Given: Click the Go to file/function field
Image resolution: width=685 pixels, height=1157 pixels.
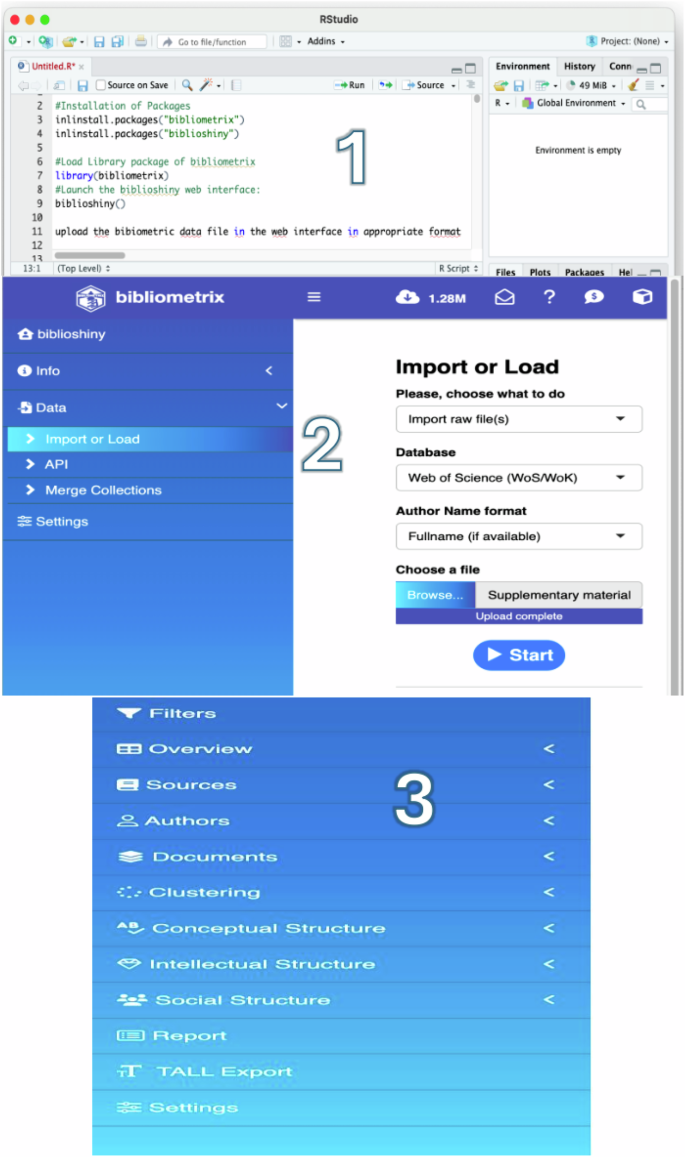Looking at the screenshot, I should [213, 42].
